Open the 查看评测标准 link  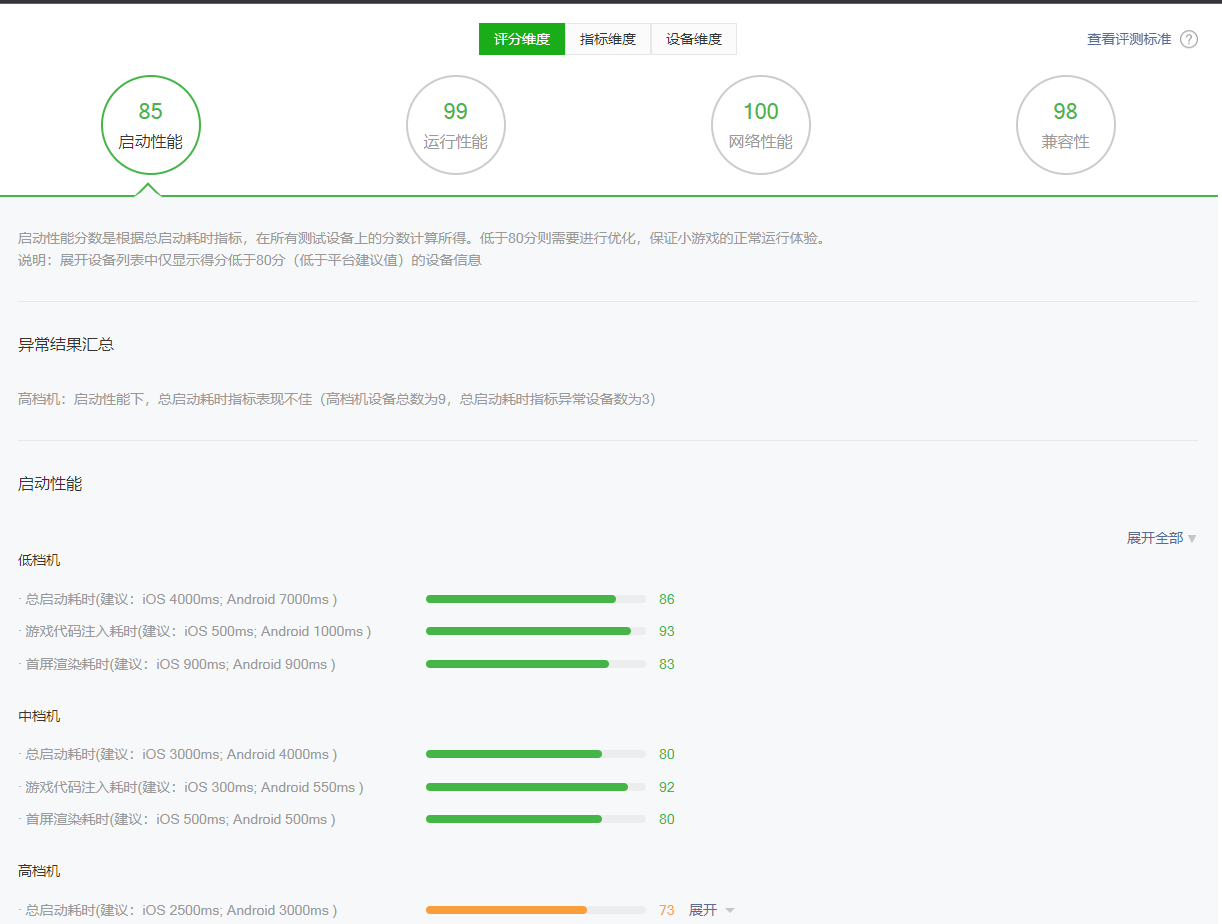pyautogui.click(x=1129, y=40)
